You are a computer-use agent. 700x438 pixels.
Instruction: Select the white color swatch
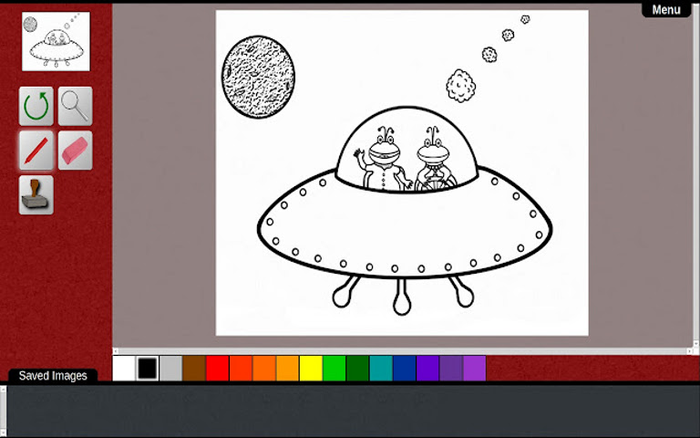pos(124,368)
